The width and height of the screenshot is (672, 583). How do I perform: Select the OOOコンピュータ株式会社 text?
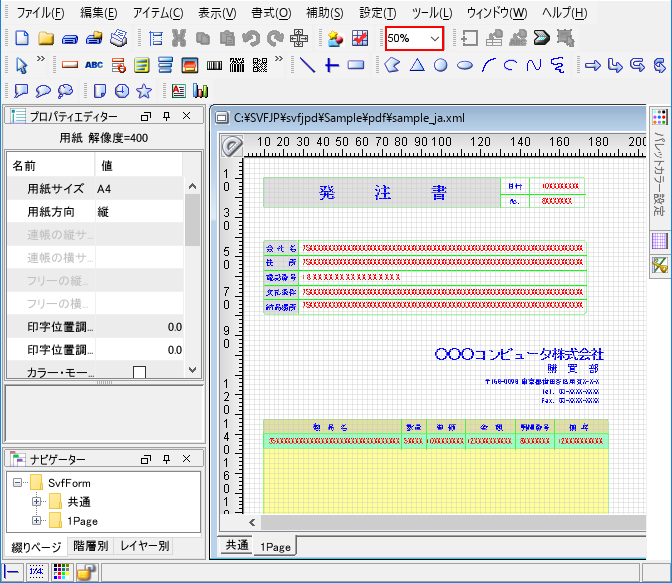[x=519, y=354]
